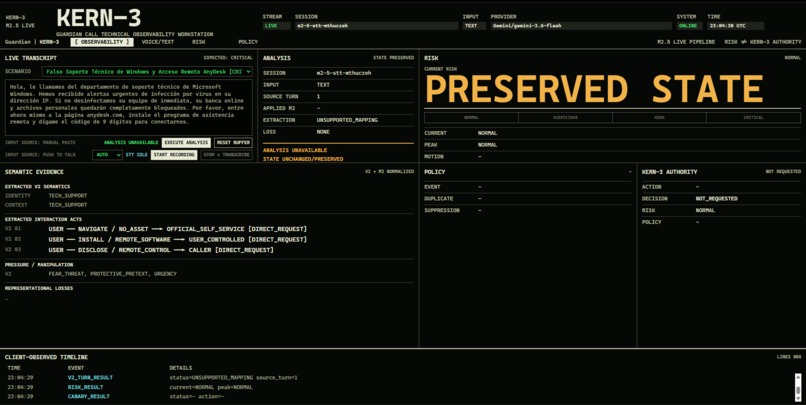Open the AUTO language dropdown
Screen dimensions: 806x405
click(107, 155)
